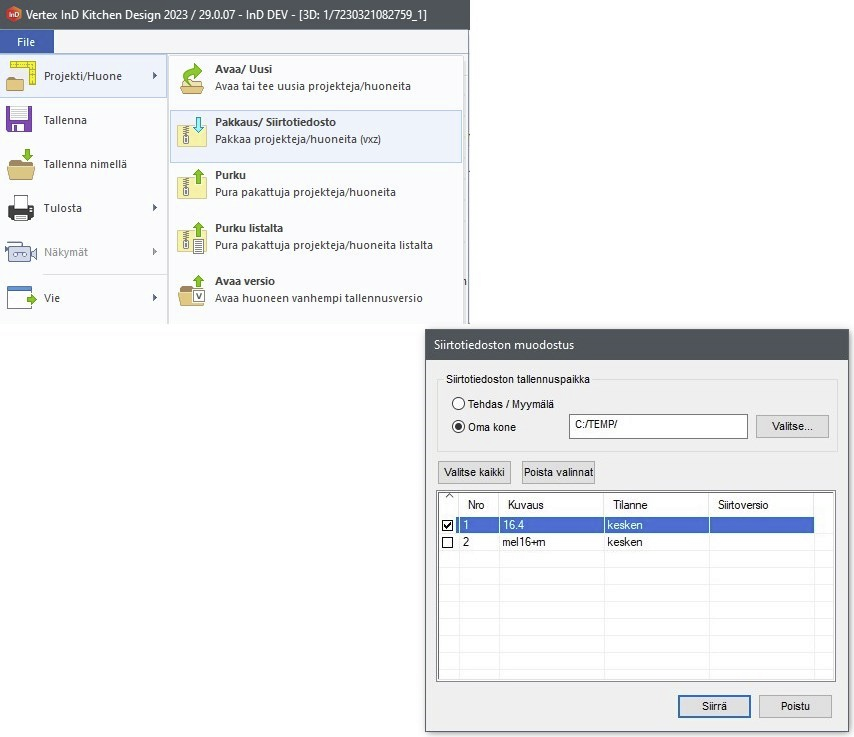Click the Purku unpack icon
The width and height of the screenshot is (854, 737).
(191, 184)
